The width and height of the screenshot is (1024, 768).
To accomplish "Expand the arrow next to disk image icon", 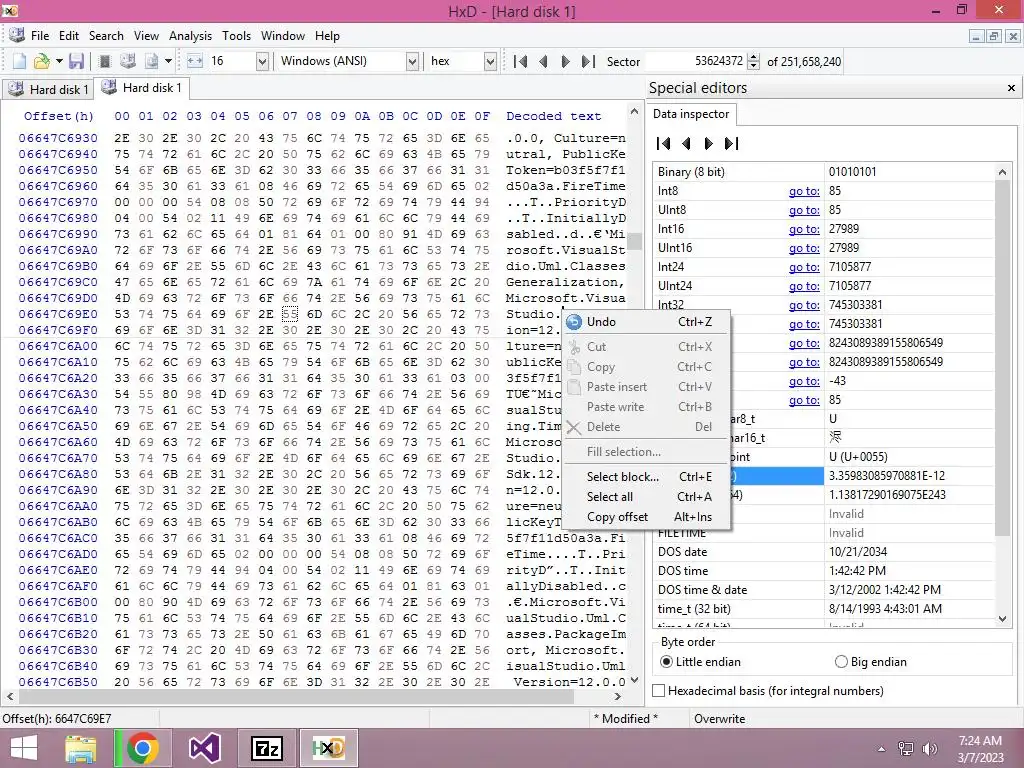I will 168,61.
